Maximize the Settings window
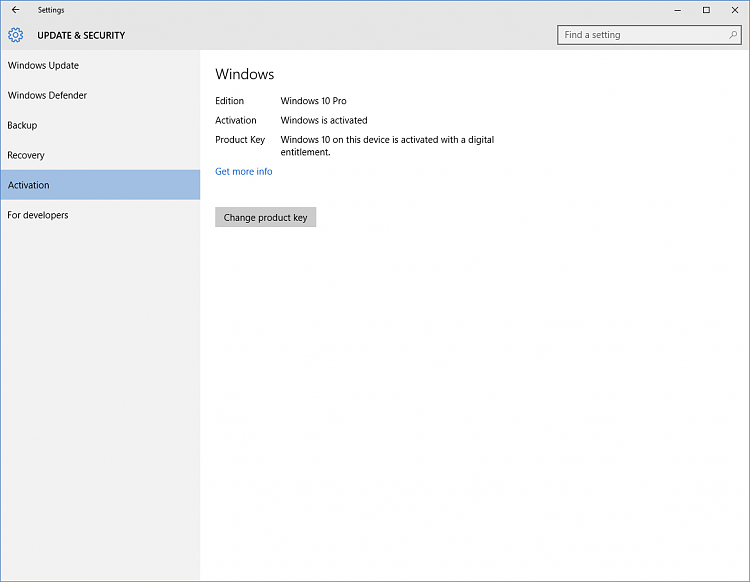The width and height of the screenshot is (750, 582). tap(706, 10)
